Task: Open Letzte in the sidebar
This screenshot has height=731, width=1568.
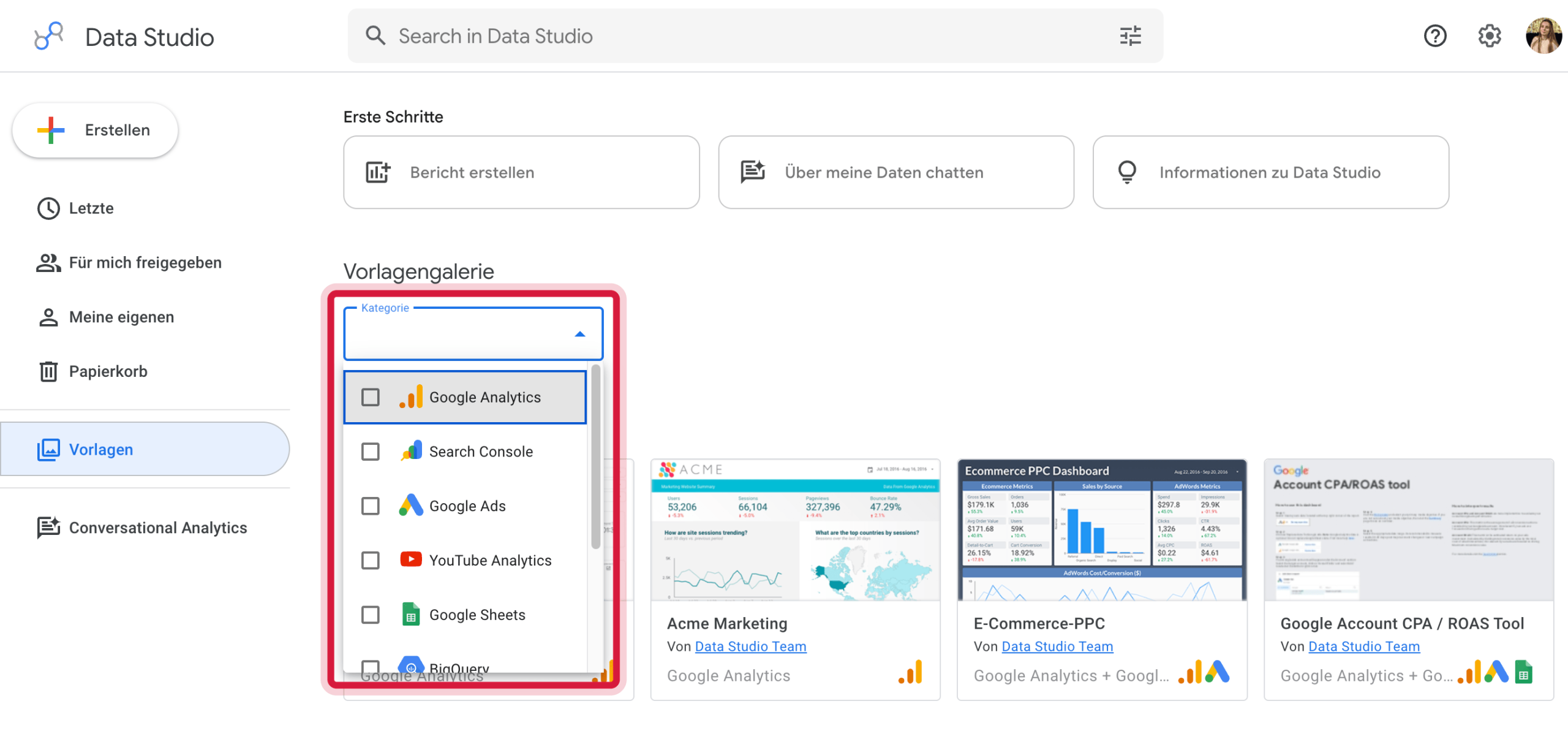Action: point(145,208)
